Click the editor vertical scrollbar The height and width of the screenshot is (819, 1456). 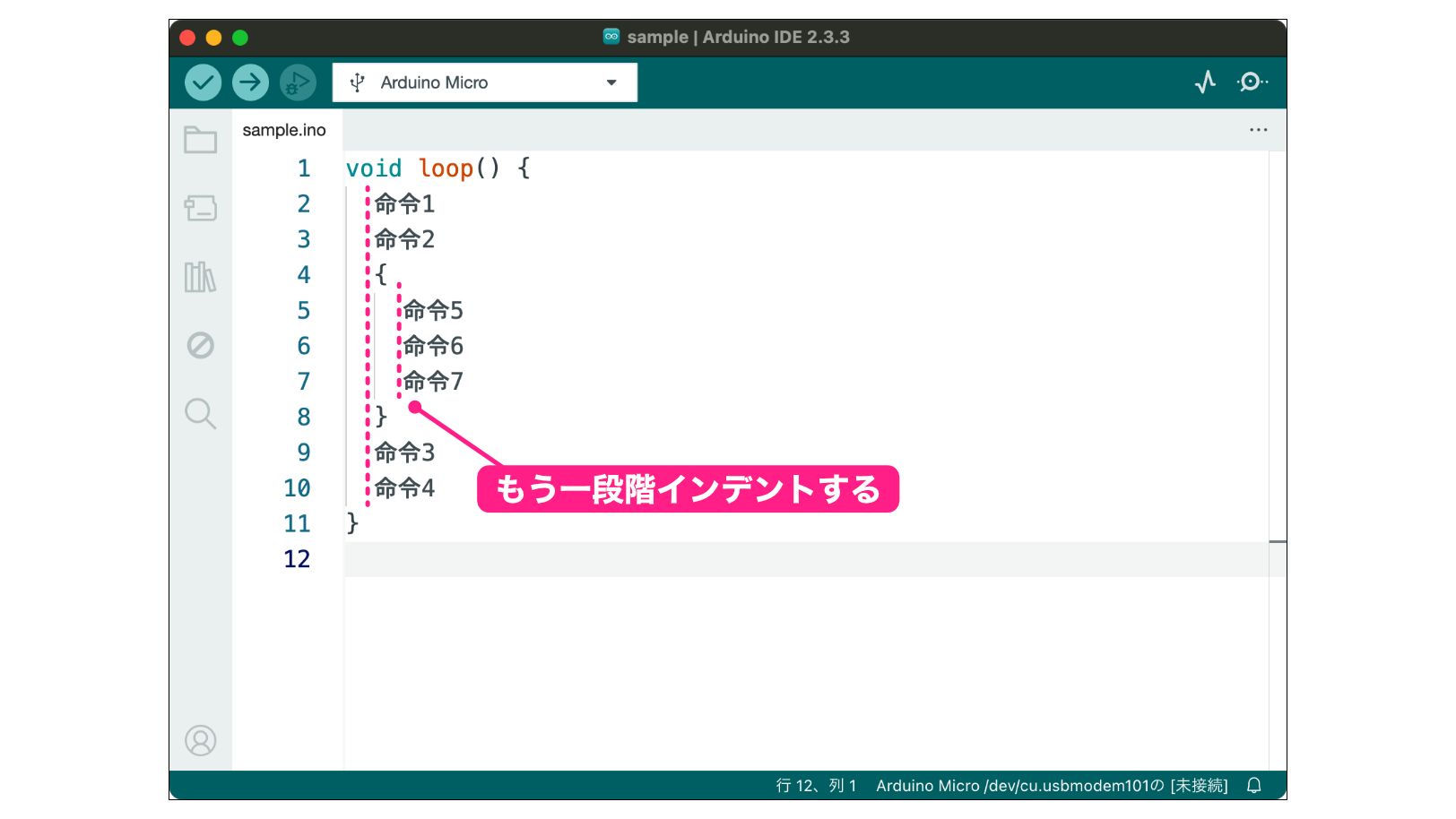1278,461
